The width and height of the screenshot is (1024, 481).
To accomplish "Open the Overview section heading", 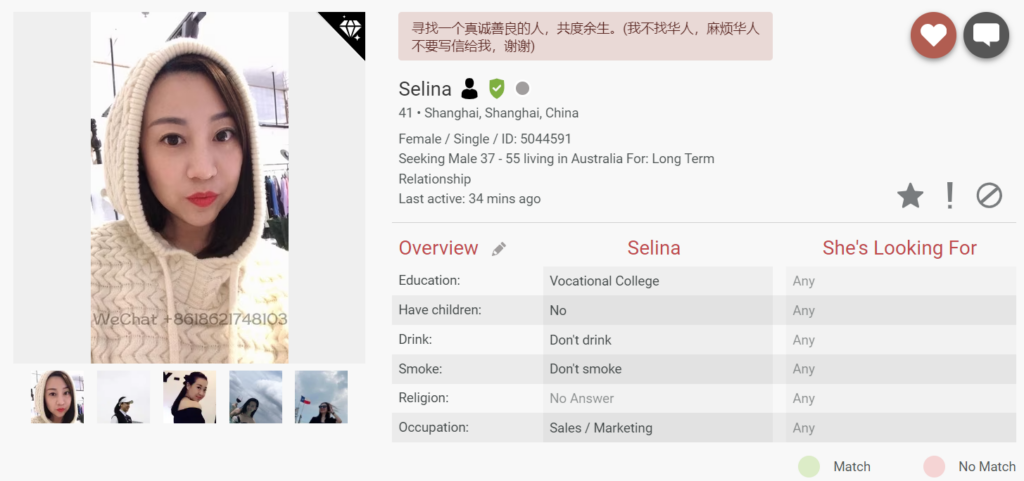I will point(438,248).
